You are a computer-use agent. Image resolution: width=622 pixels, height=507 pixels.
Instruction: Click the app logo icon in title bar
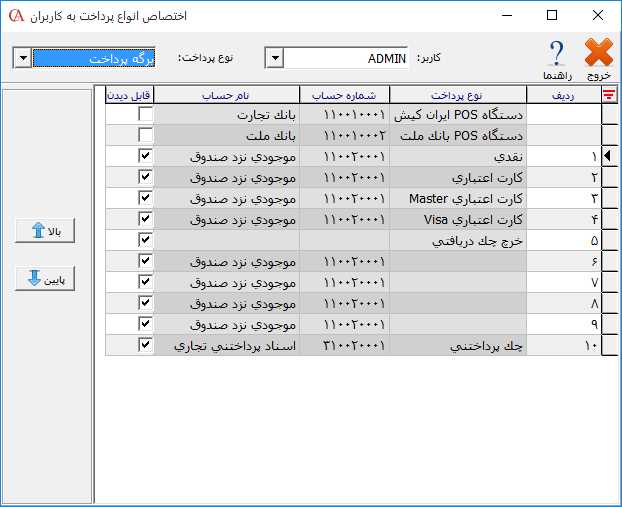click(13, 16)
